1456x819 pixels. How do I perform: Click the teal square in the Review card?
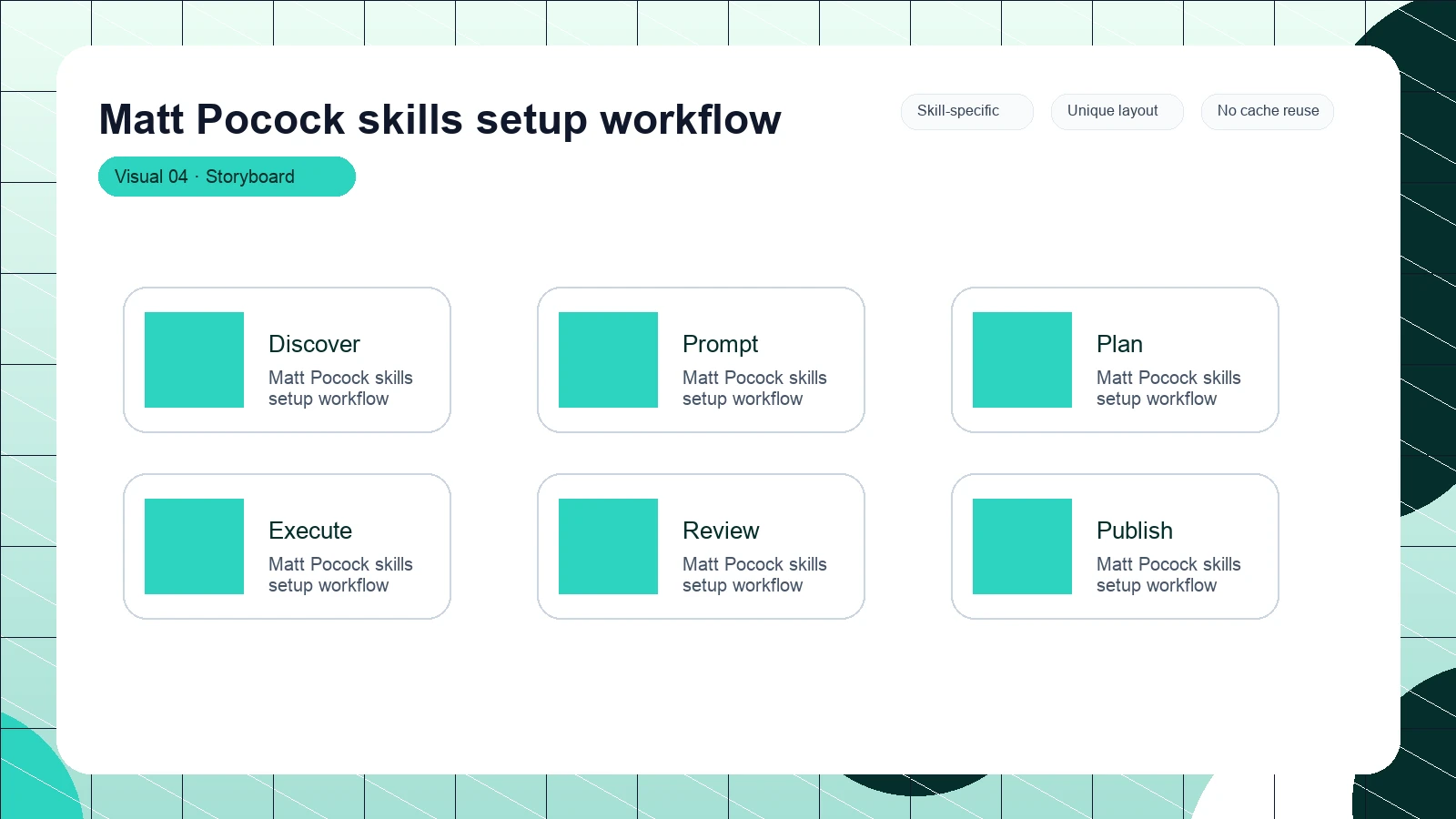point(608,546)
